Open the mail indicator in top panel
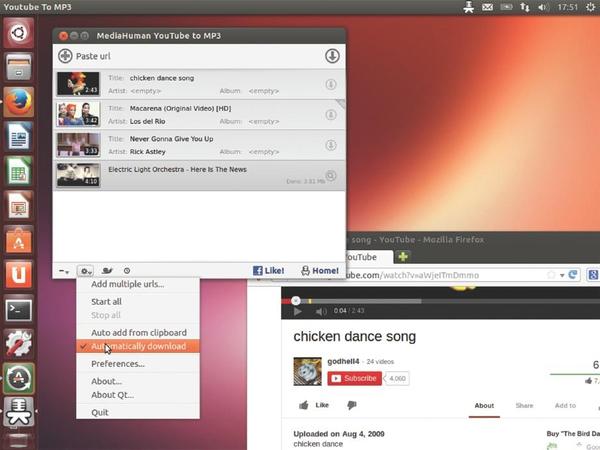 pos(488,7)
